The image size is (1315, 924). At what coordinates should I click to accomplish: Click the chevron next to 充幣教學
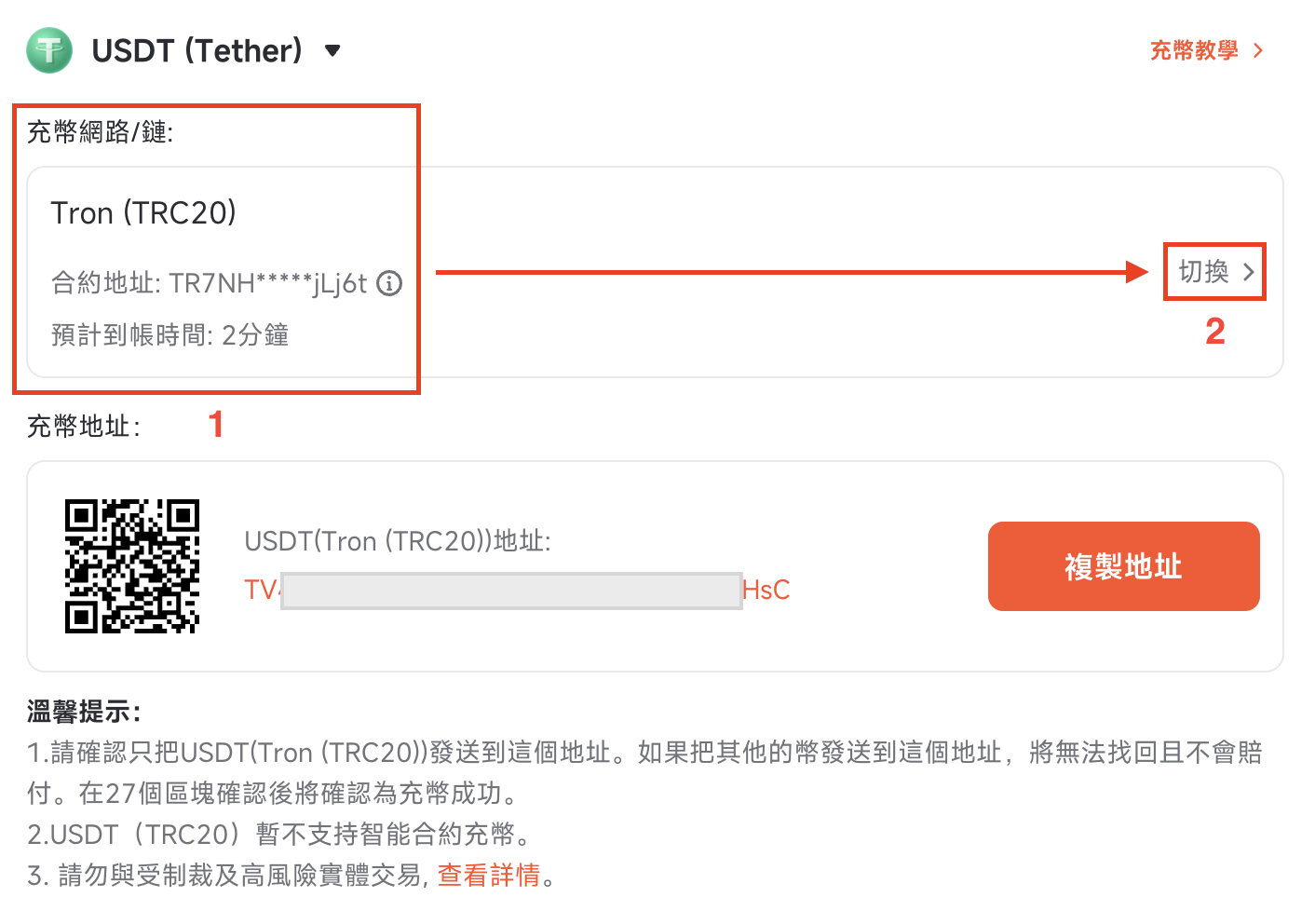[x=1258, y=50]
